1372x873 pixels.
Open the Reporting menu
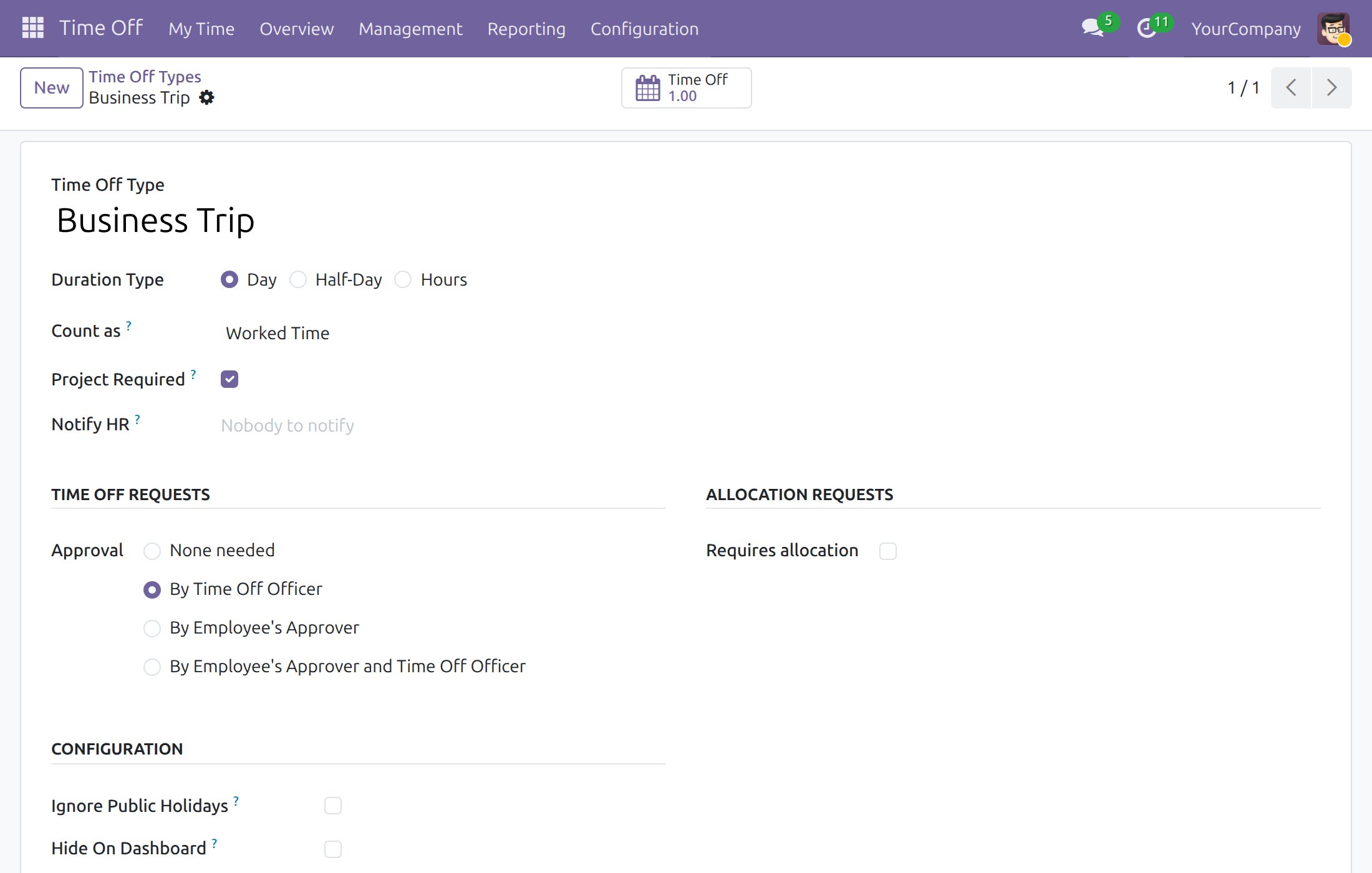[526, 29]
